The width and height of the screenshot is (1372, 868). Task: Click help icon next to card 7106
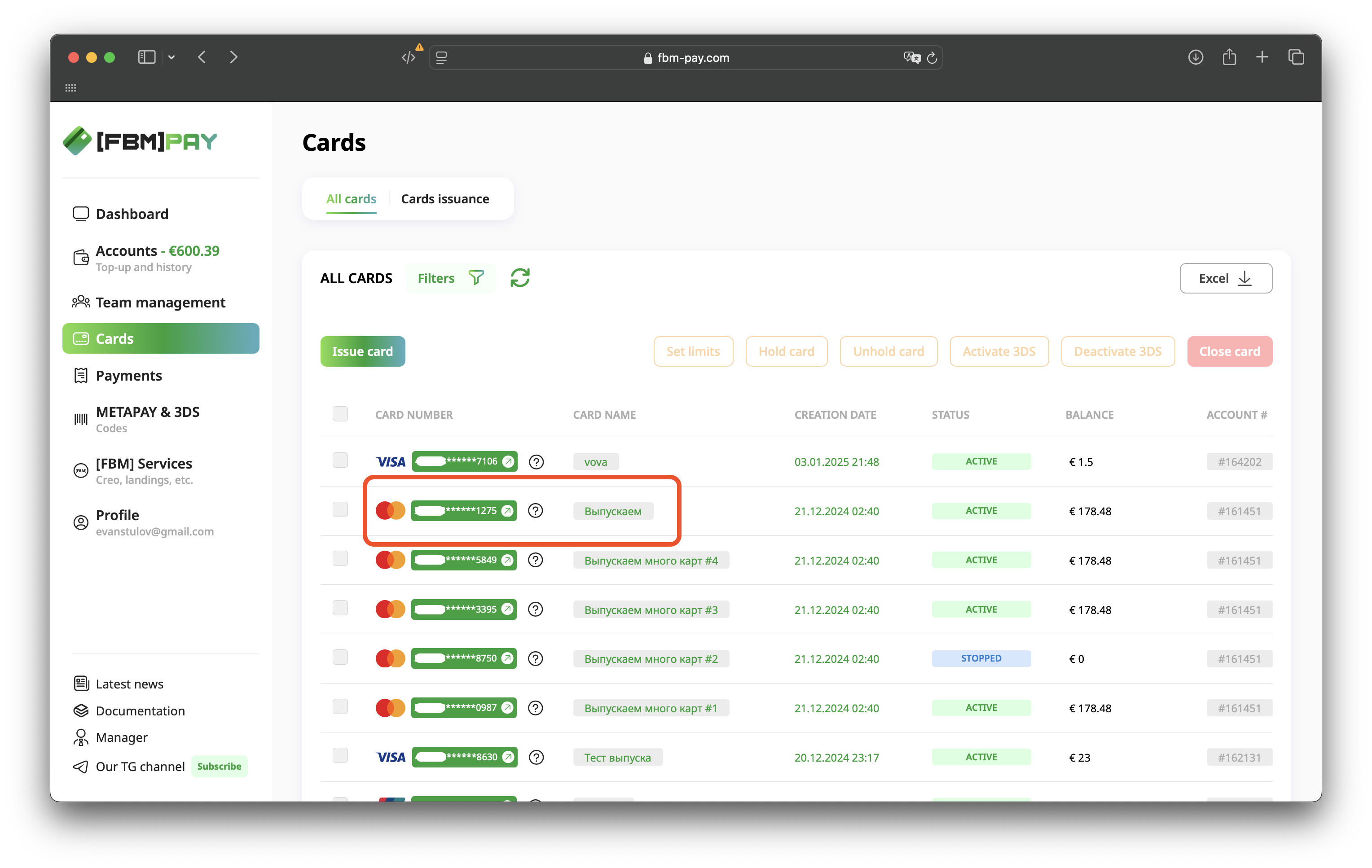tap(536, 462)
